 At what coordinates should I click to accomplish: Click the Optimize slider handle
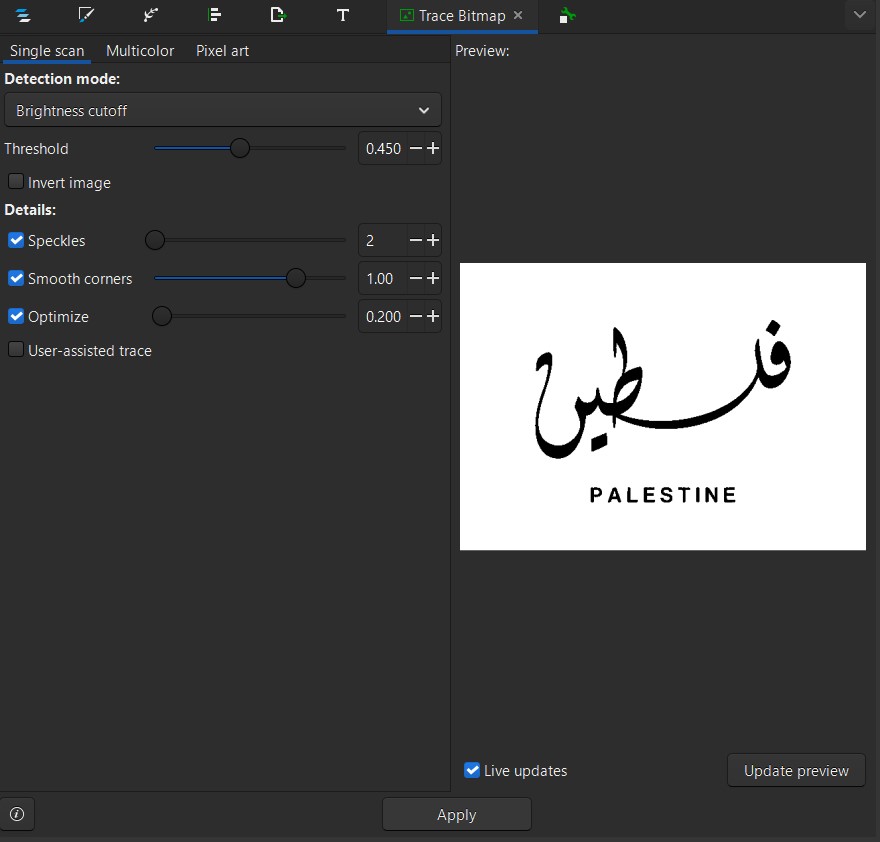(162, 316)
